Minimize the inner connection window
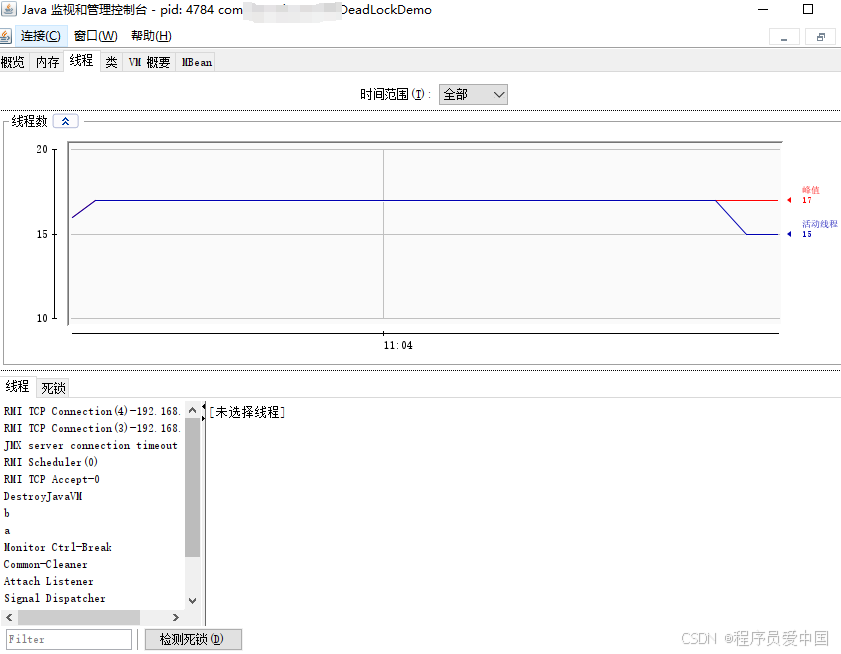This screenshot has height=654, width=841. click(x=784, y=37)
